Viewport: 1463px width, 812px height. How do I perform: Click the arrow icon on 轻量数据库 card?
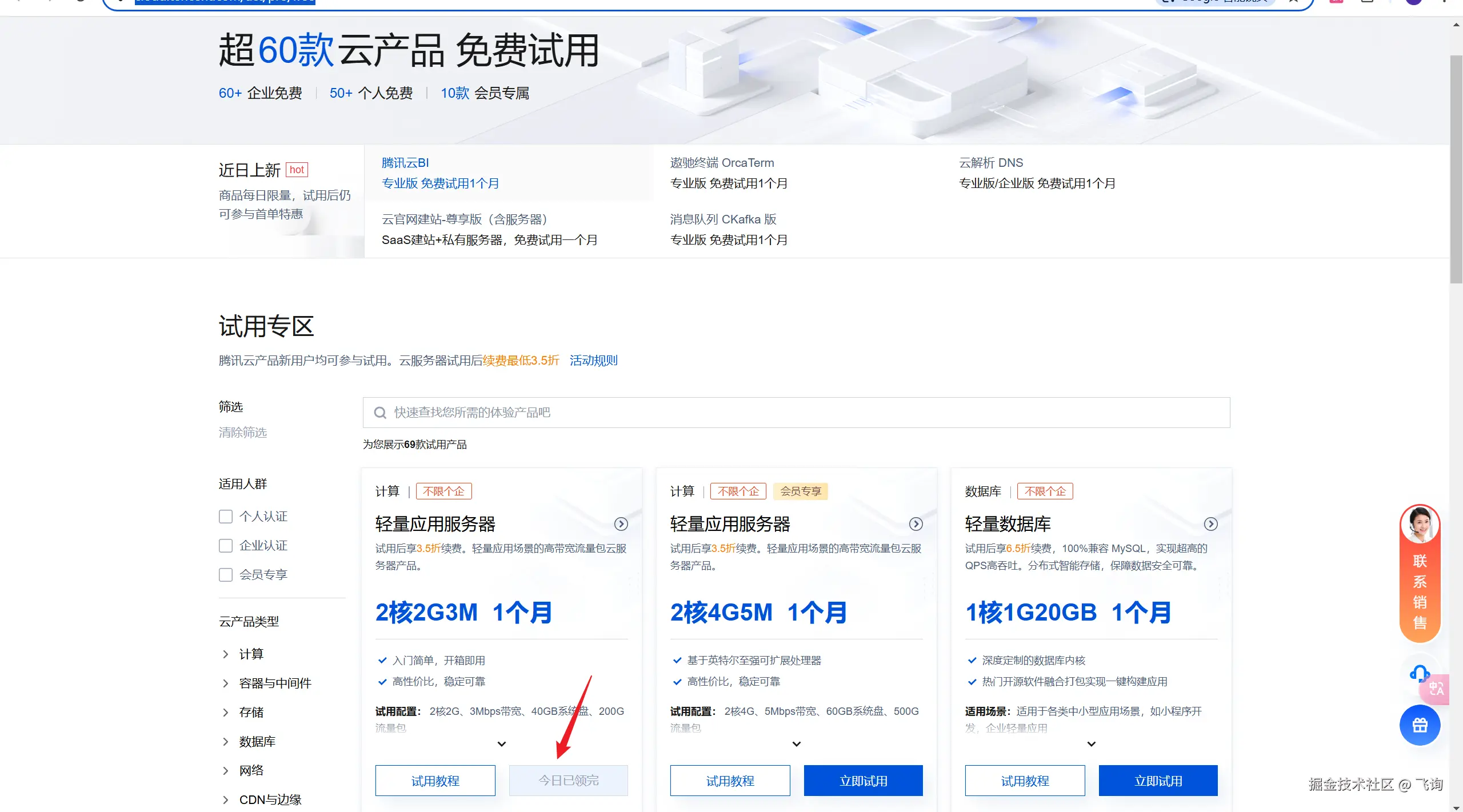click(1210, 524)
